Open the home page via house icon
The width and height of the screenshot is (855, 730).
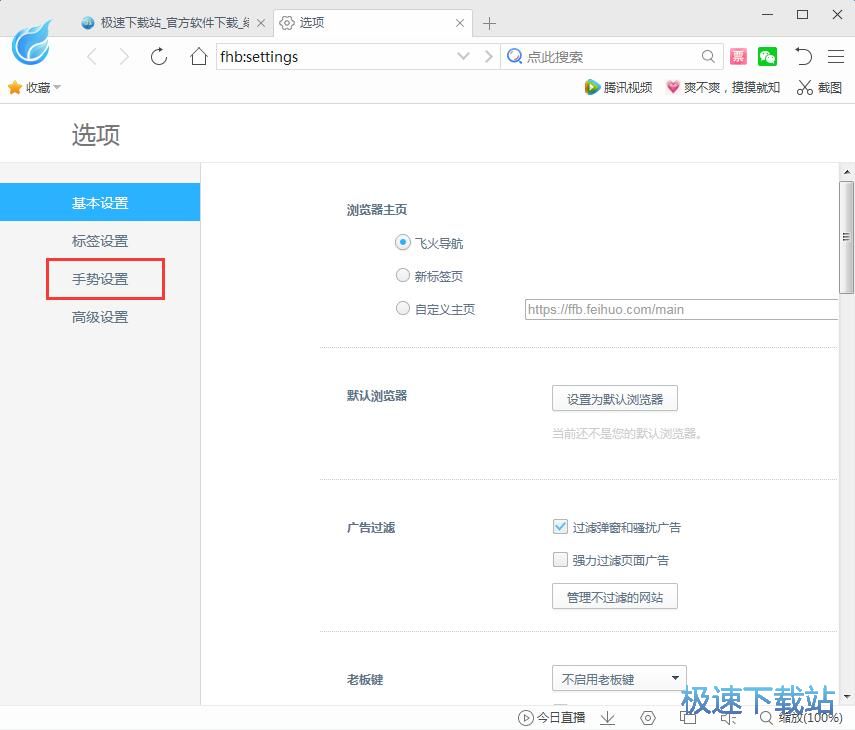(x=198, y=56)
